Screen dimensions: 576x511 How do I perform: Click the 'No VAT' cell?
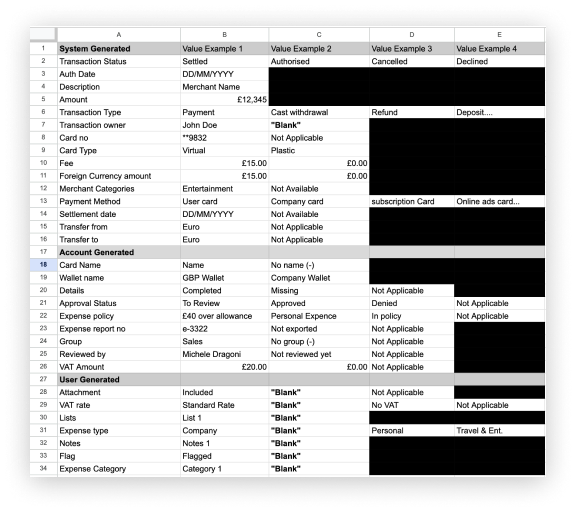click(412, 405)
